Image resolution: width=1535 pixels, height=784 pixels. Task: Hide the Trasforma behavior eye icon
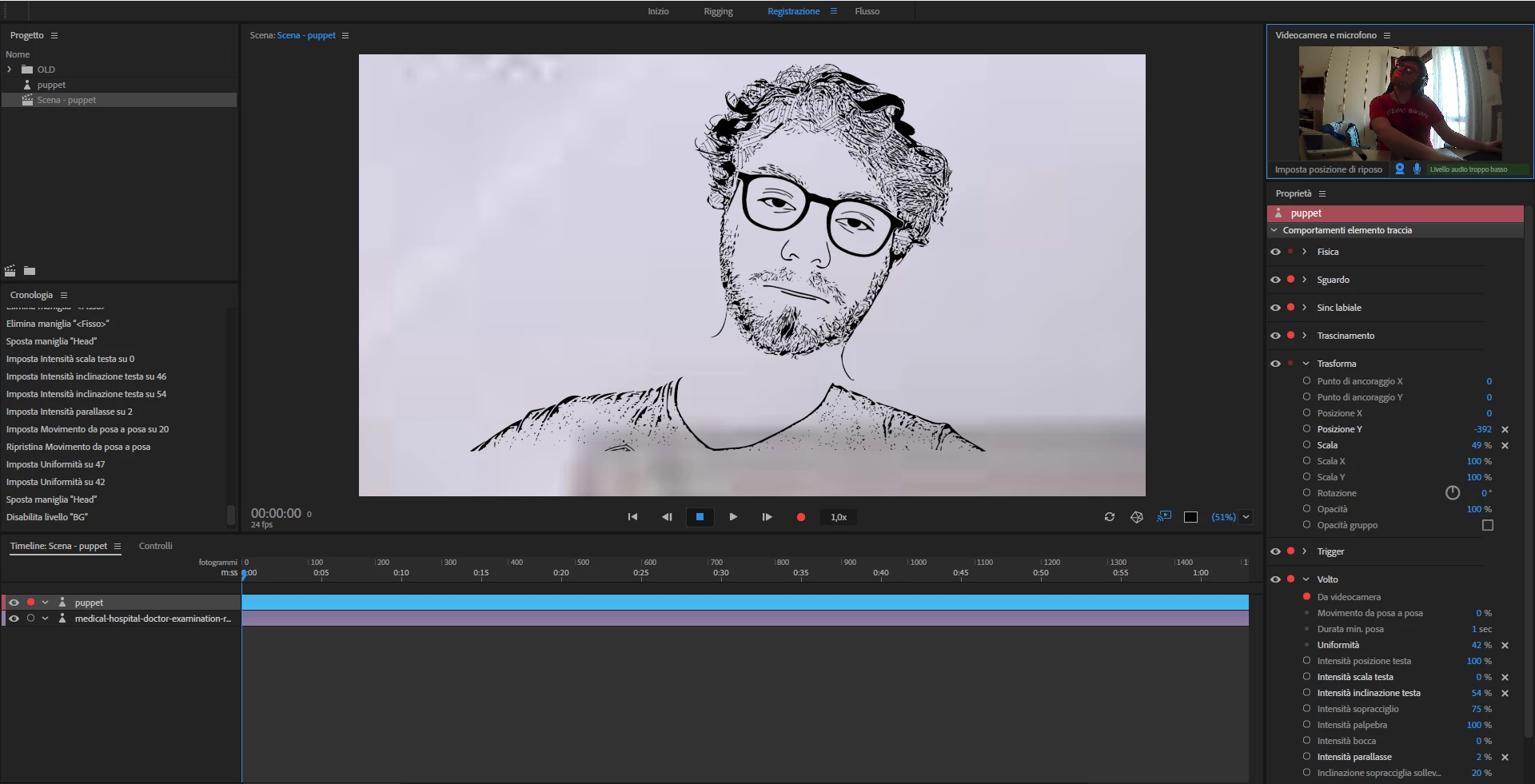[1275, 364]
